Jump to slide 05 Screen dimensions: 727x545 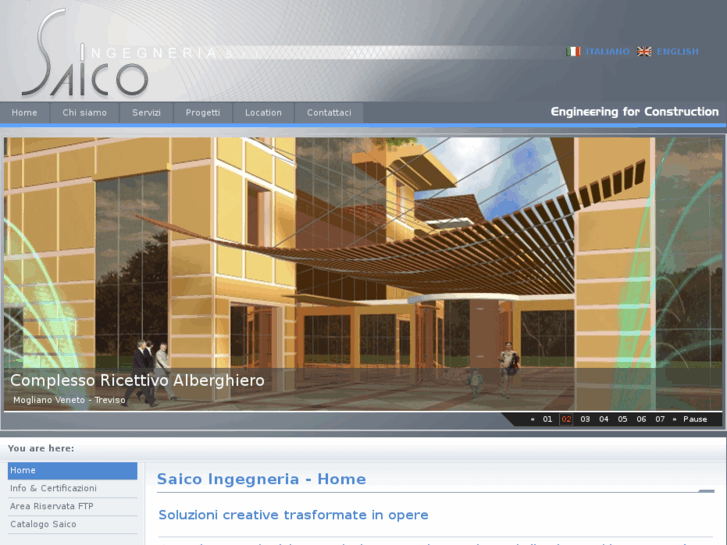click(622, 419)
